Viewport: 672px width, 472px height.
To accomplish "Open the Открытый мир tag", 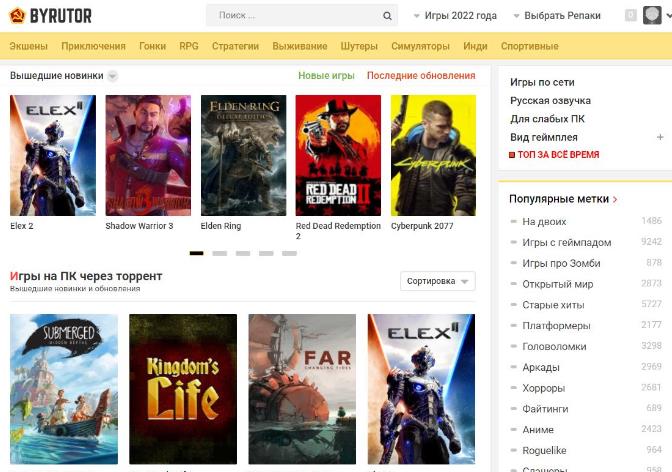I will 558,284.
